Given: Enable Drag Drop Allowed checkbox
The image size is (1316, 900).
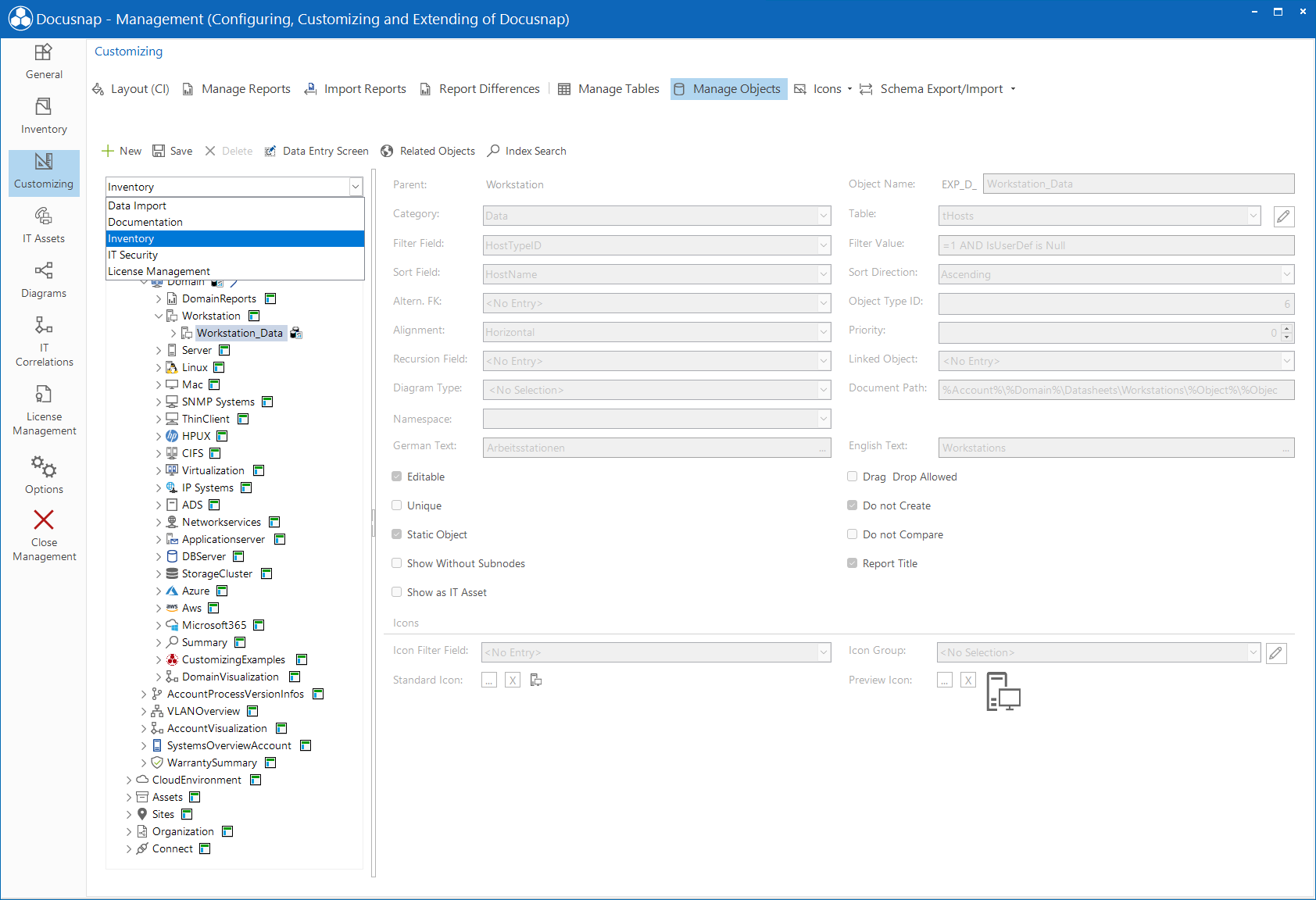Looking at the screenshot, I should (853, 477).
